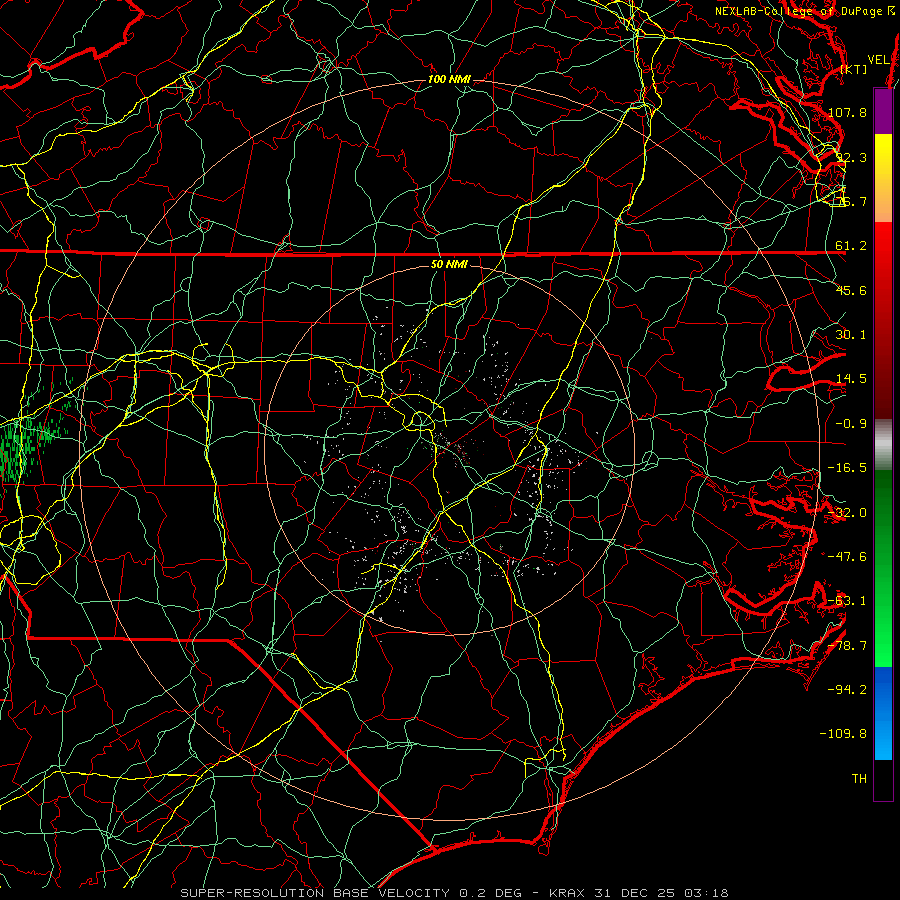The height and width of the screenshot is (900, 900).
Task: Click the -78.7 legend value
Action: point(848,646)
